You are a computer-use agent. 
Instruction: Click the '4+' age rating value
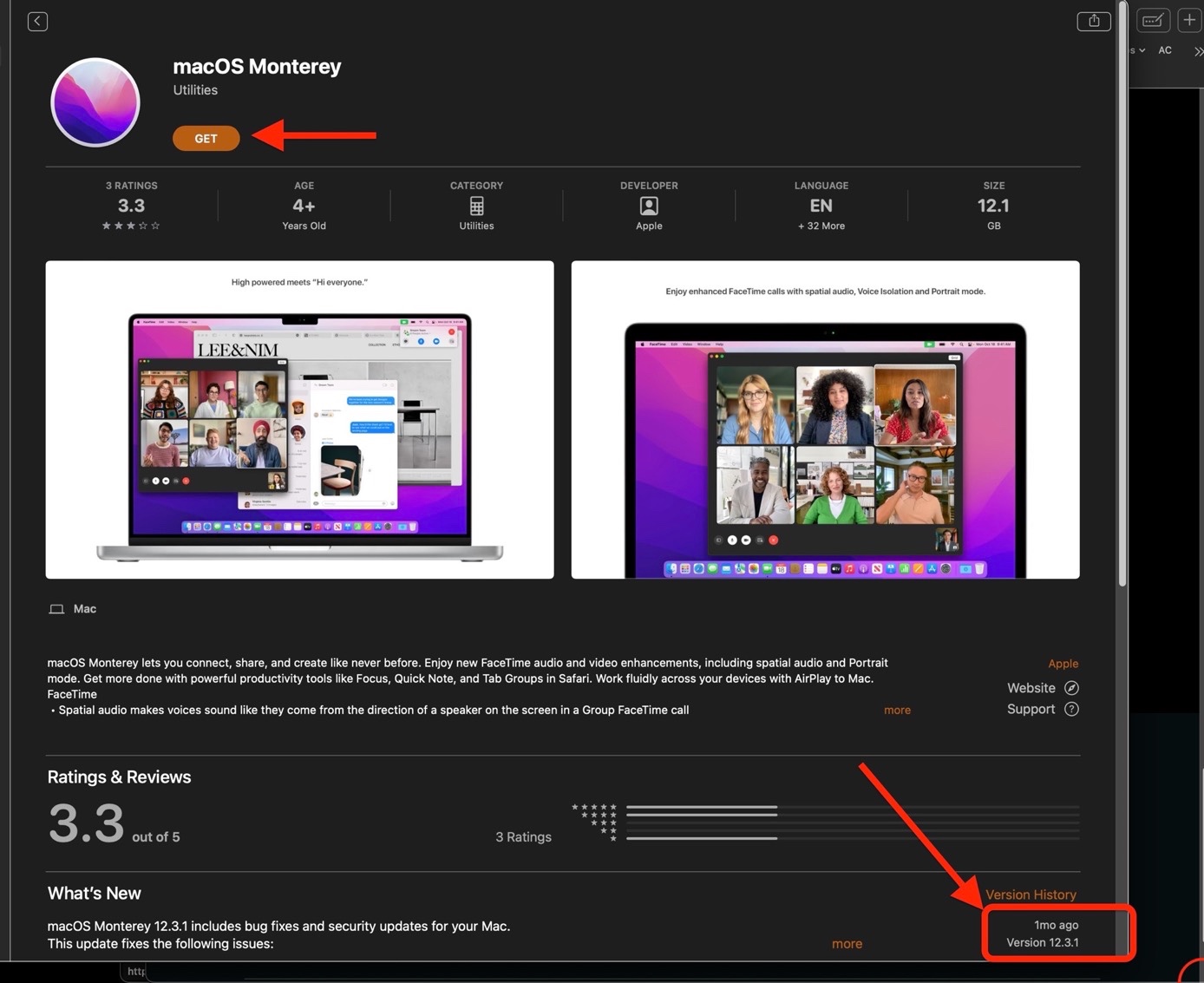pos(304,206)
